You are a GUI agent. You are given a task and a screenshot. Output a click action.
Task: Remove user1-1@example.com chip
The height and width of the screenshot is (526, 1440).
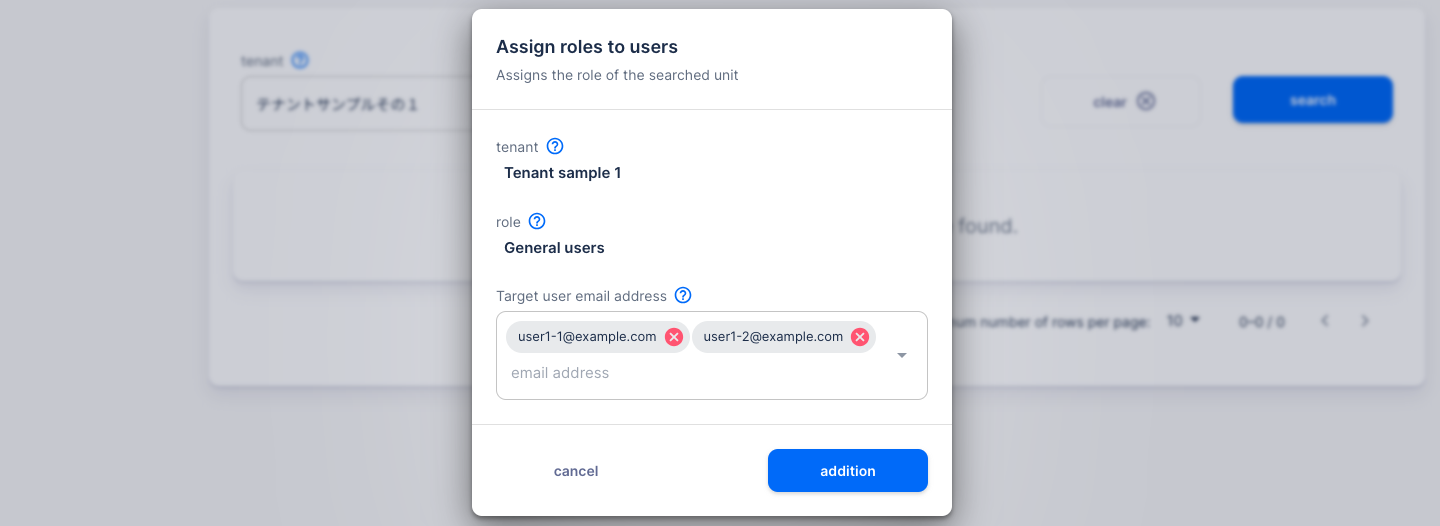(674, 337)
